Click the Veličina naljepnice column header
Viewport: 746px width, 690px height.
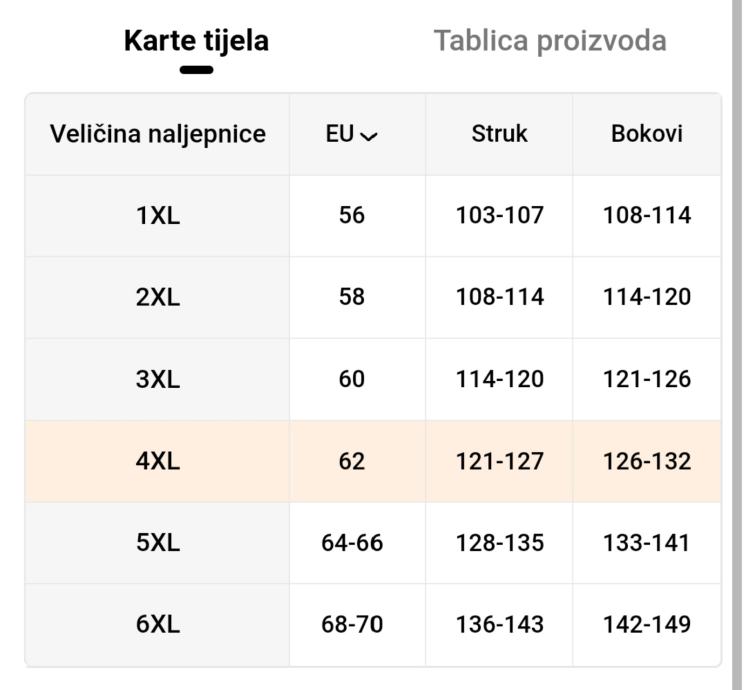[x=158, y=134]
